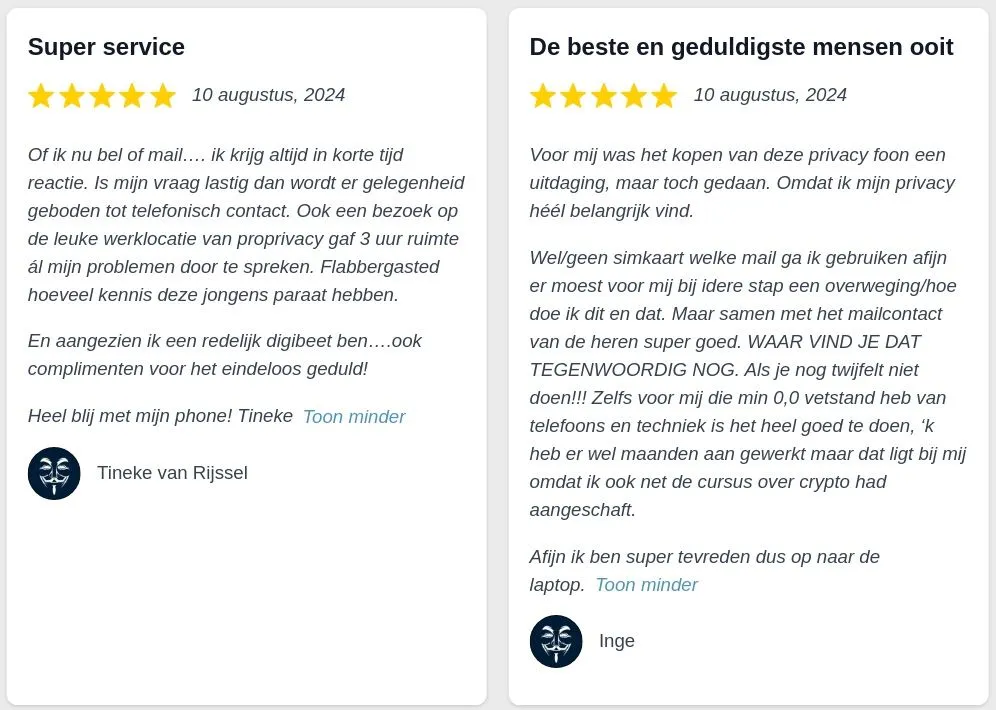Click fourth star of Inge's review rating
This screenshot has width=996, height=710.
coord(634,96)
